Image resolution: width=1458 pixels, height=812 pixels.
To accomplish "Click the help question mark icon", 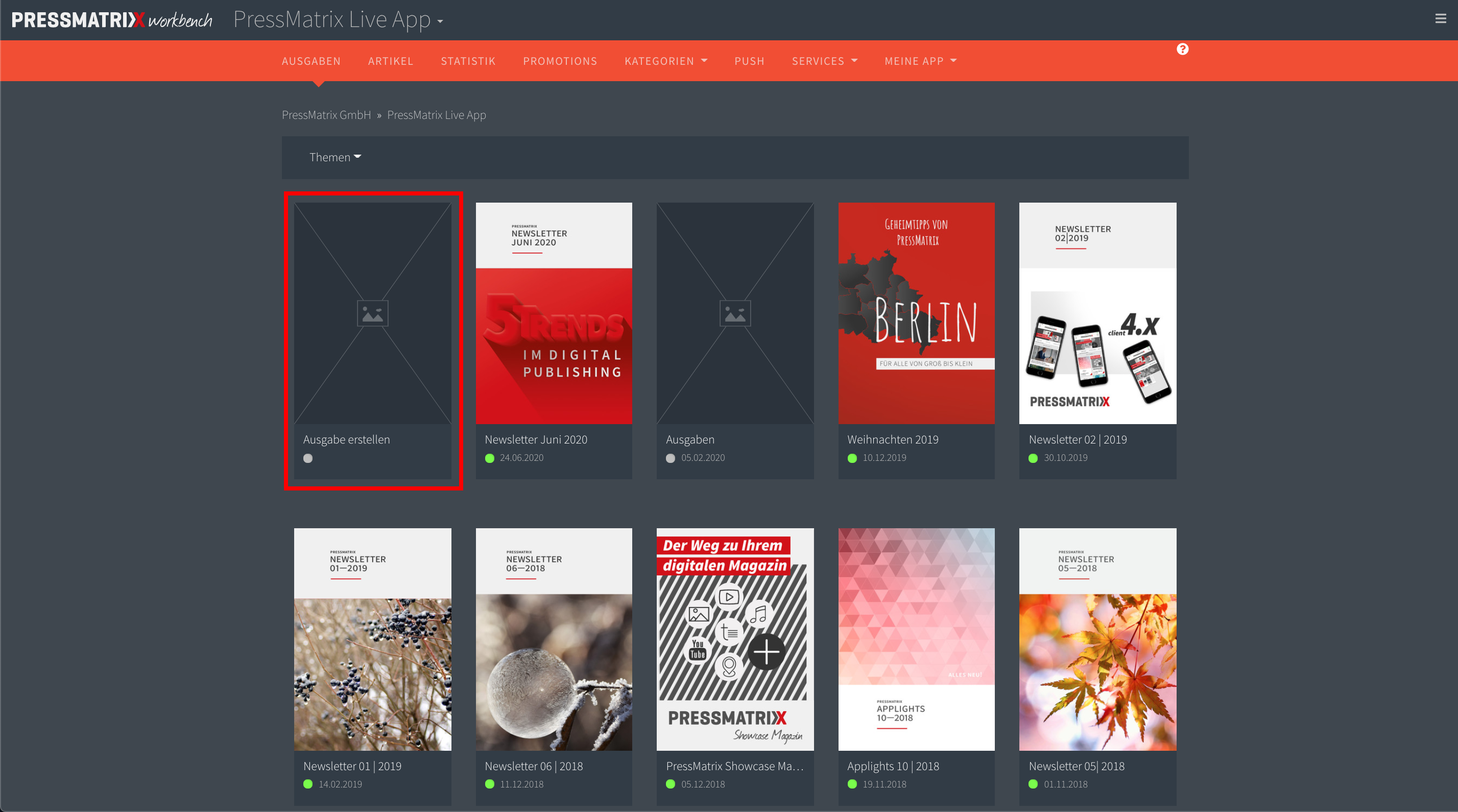I will [1182, 49].
